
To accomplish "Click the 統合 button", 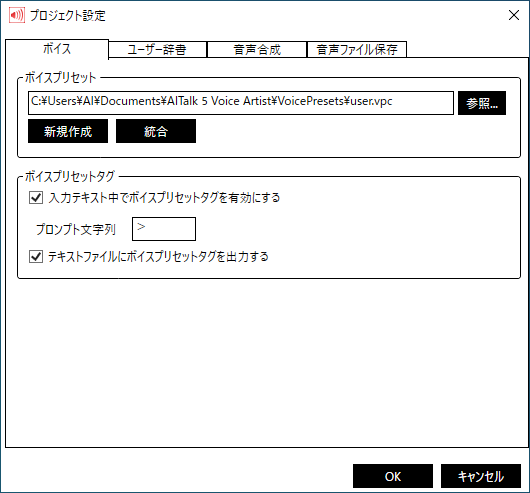I will pos(156,131).
